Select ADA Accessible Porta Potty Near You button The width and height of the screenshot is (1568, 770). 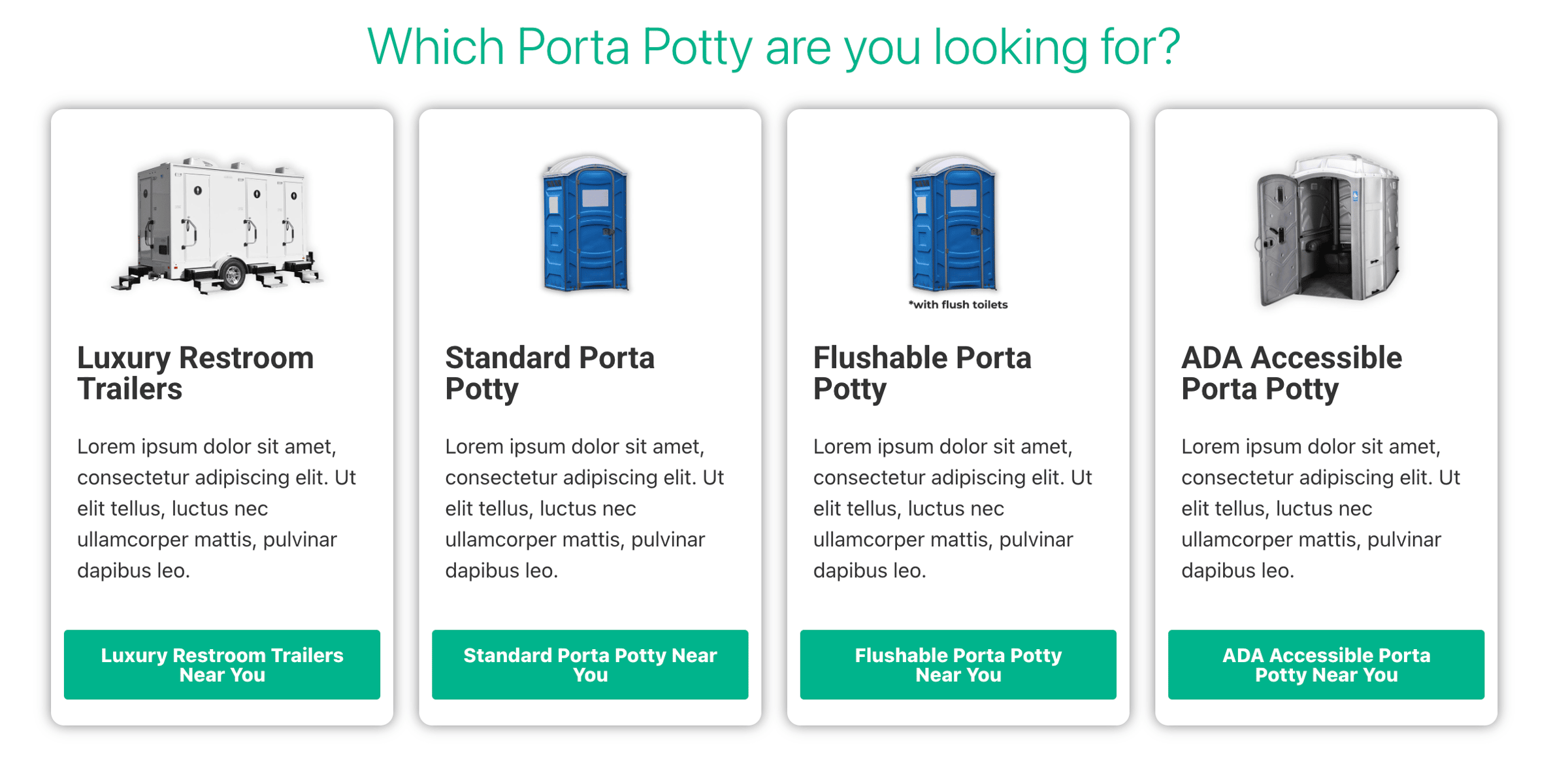(1326, 665)
